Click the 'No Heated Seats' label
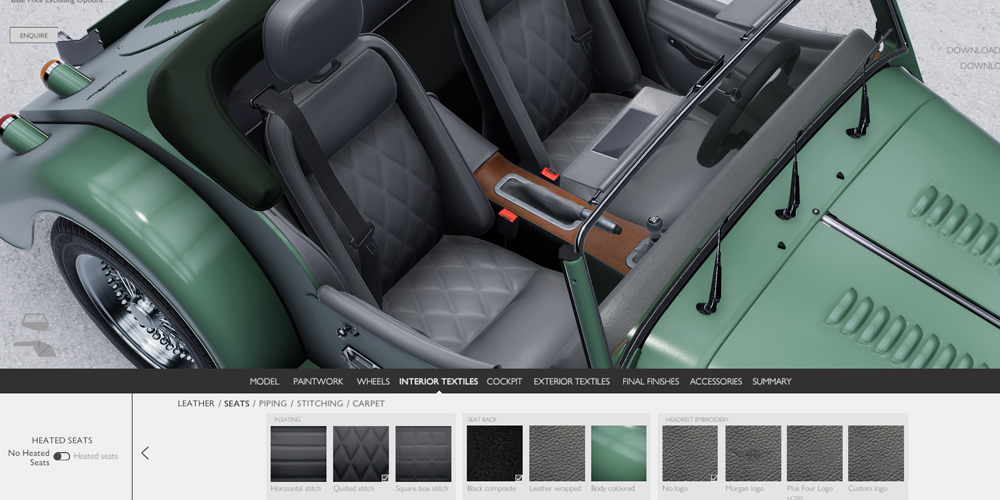The width and height of the screenshot is (1000, 500). coord(29,457)
